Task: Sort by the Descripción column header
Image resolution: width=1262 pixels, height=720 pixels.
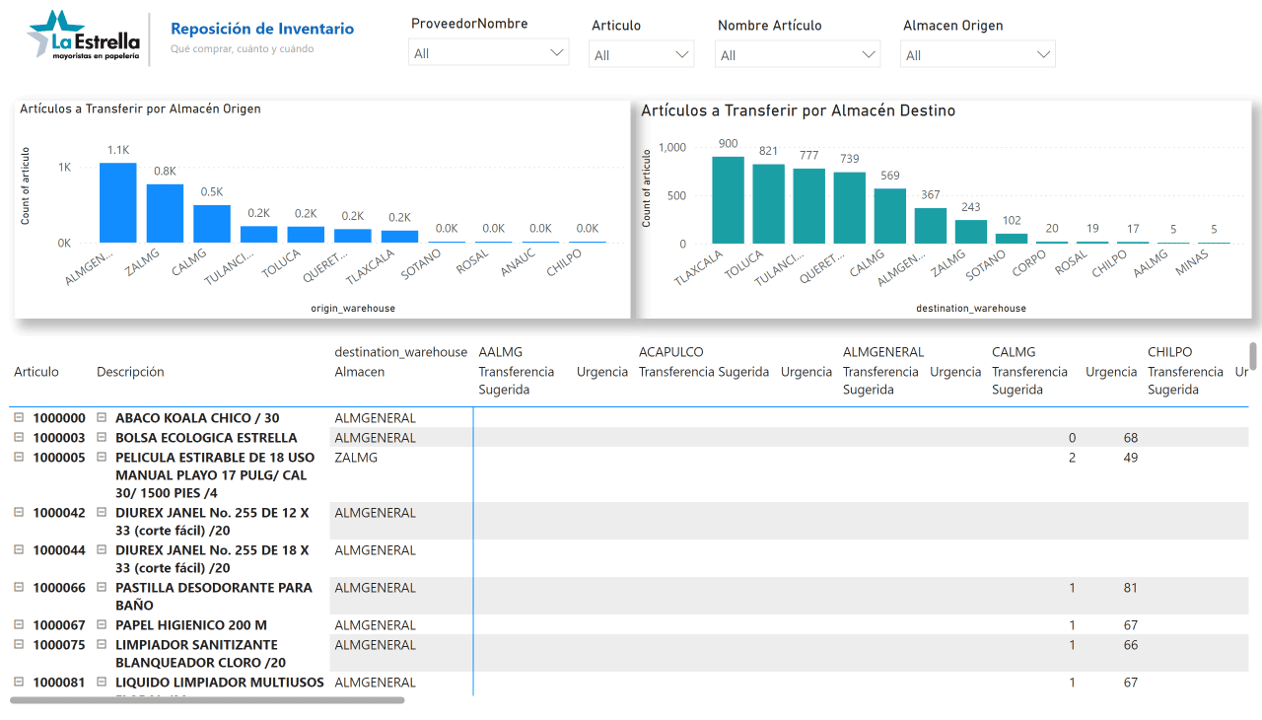Action: pos(130,371)
